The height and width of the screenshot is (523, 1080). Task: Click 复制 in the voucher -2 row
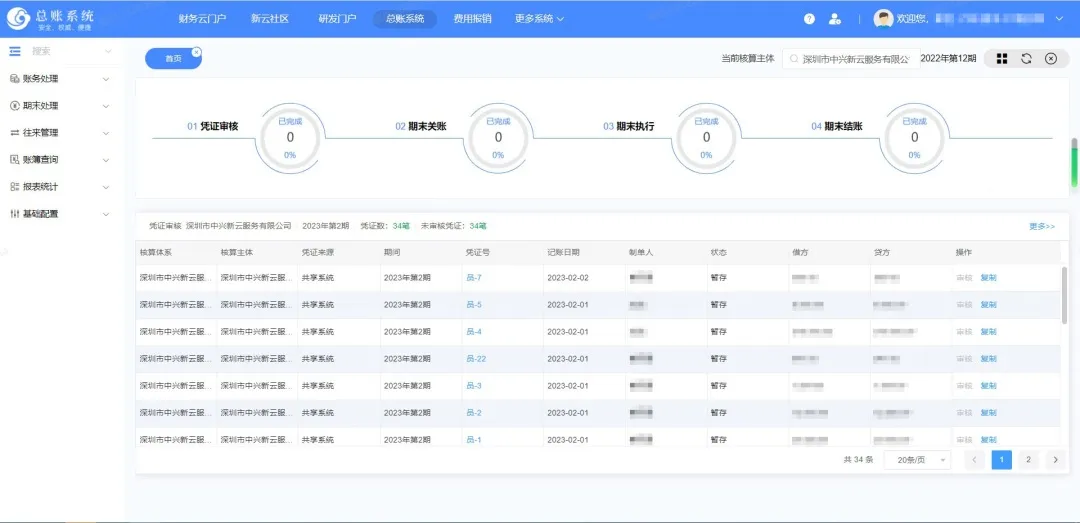(988, 413)
